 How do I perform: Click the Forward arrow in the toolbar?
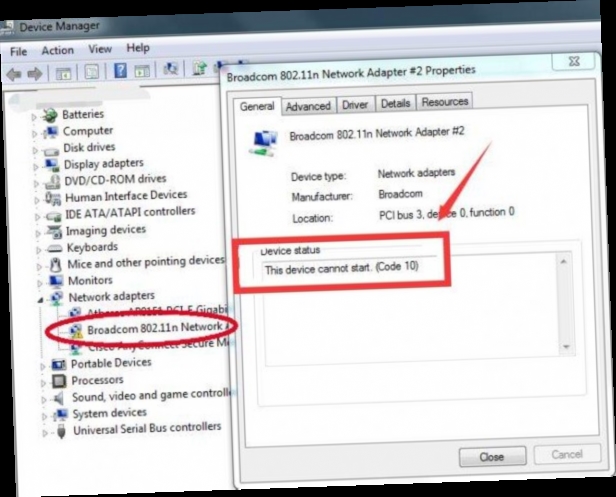coord(35,74)
